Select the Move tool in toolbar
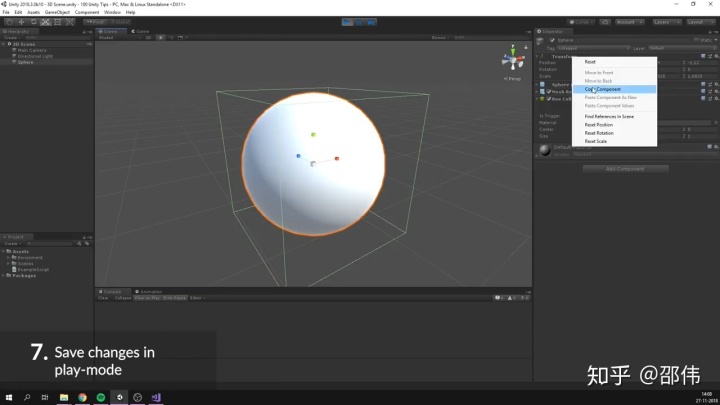Image resolution: width=720 pixels, height=405 pixels. coord(21,22)
